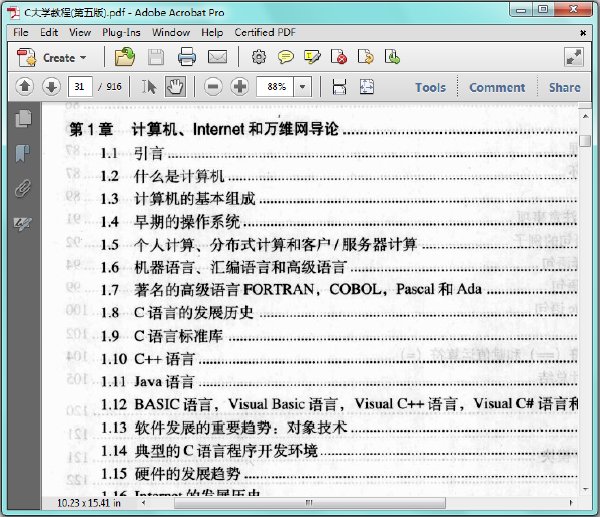Open the Create dropdown arrow
This screenshot has height=517, width=600.
point(83,58)
